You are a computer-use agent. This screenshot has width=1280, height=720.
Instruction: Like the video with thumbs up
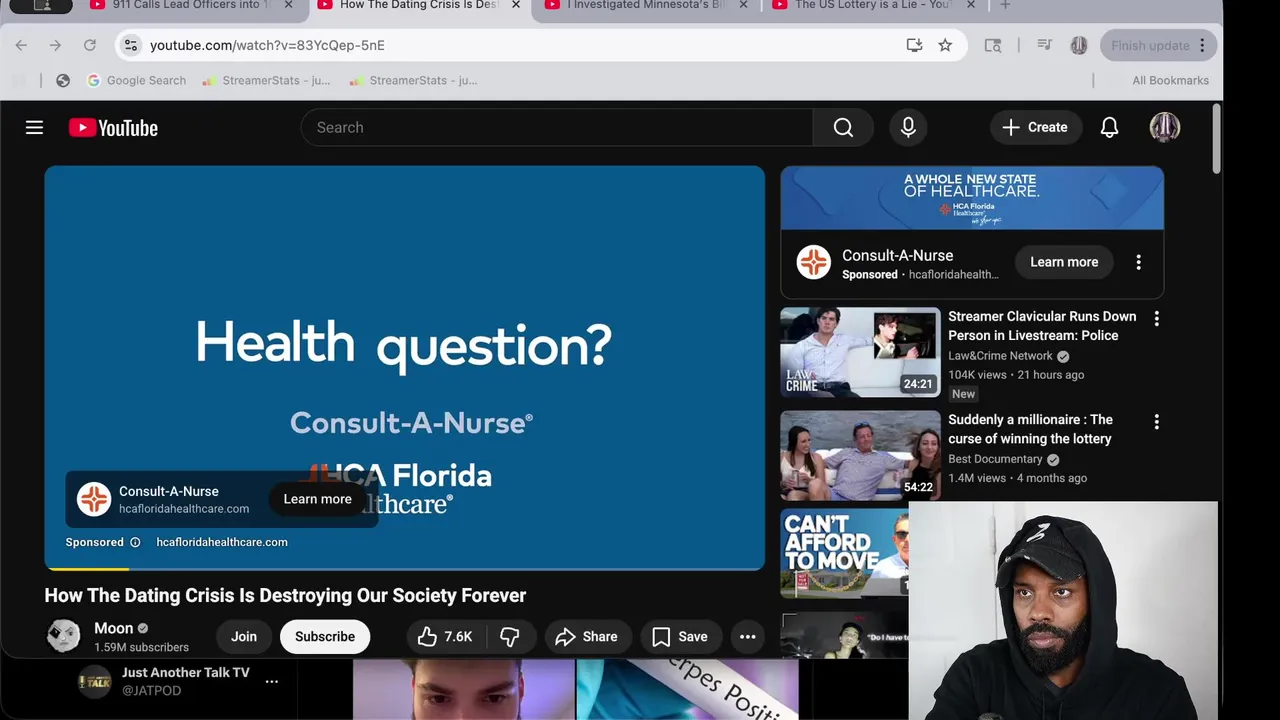tap(445, 636)
